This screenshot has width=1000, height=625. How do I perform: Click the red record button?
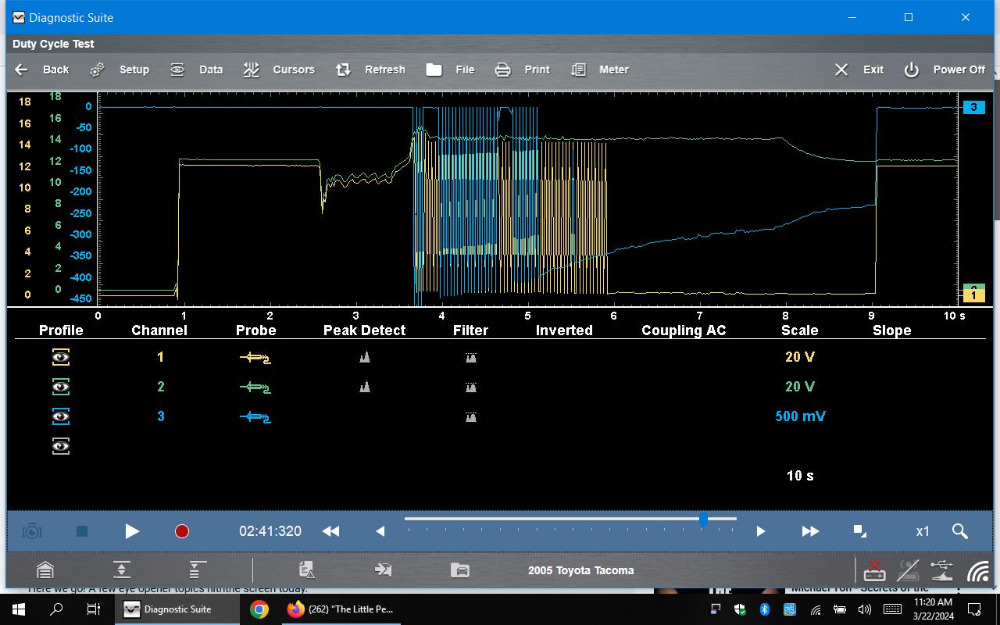[x=182, y=531]
